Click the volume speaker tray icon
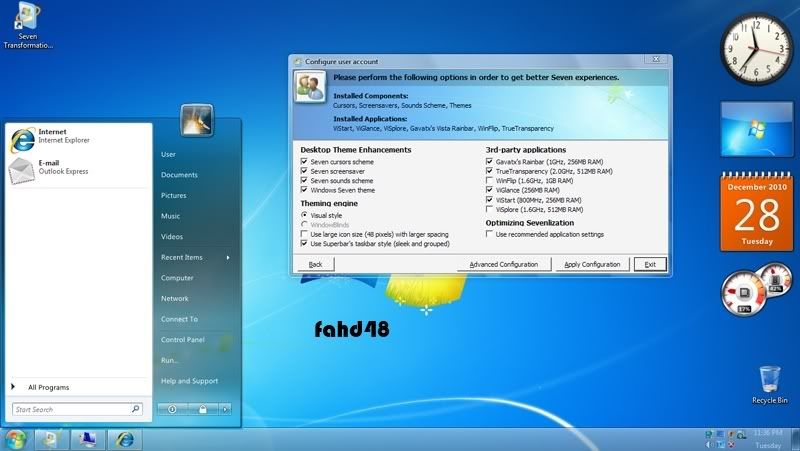The width and height of the screenshot is (800, 451). click(710, 445)
